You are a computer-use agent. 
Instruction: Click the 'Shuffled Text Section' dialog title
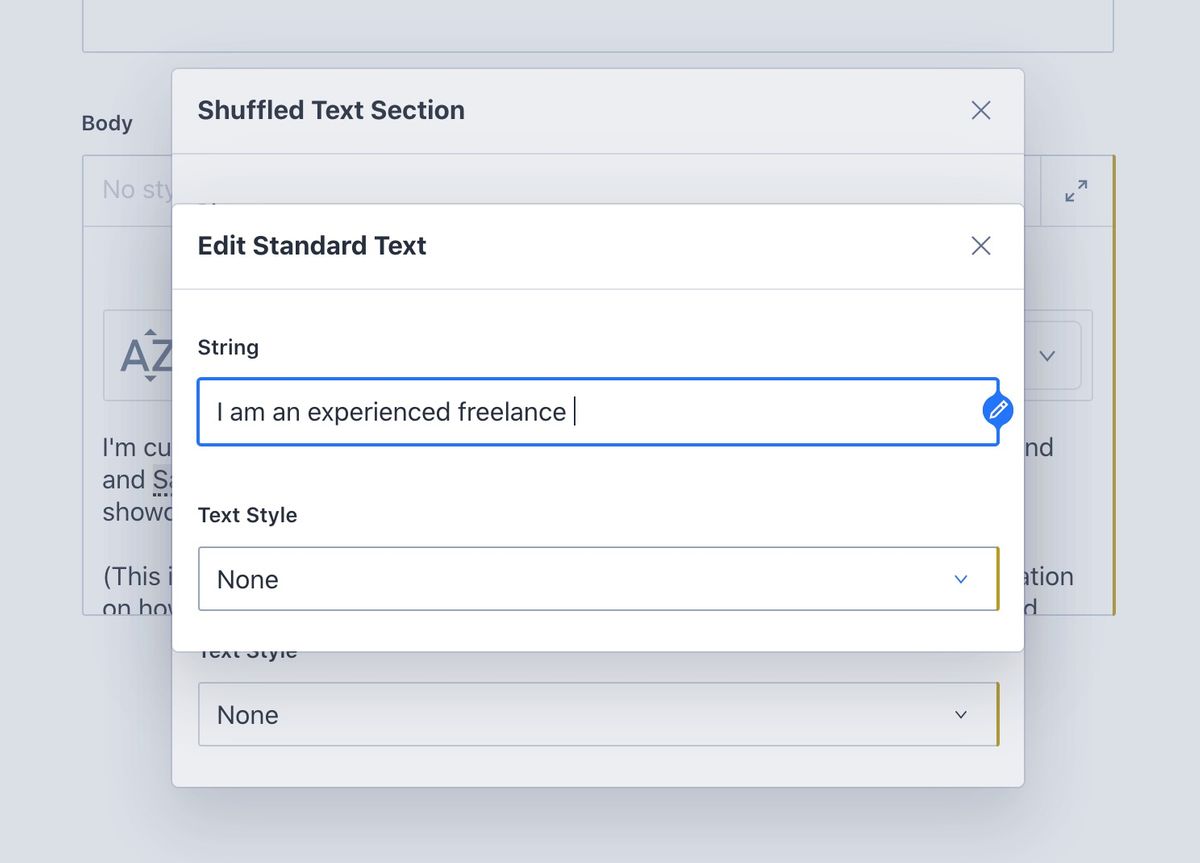331,110
